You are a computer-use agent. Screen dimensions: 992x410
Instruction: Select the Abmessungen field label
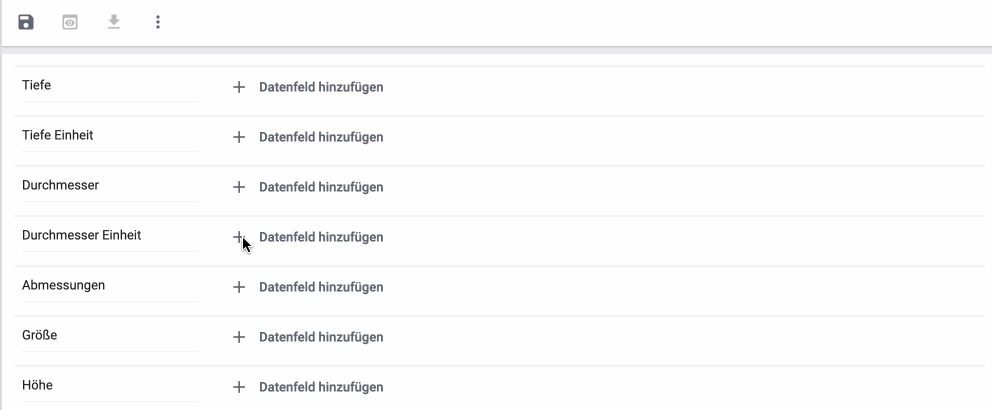64,285
